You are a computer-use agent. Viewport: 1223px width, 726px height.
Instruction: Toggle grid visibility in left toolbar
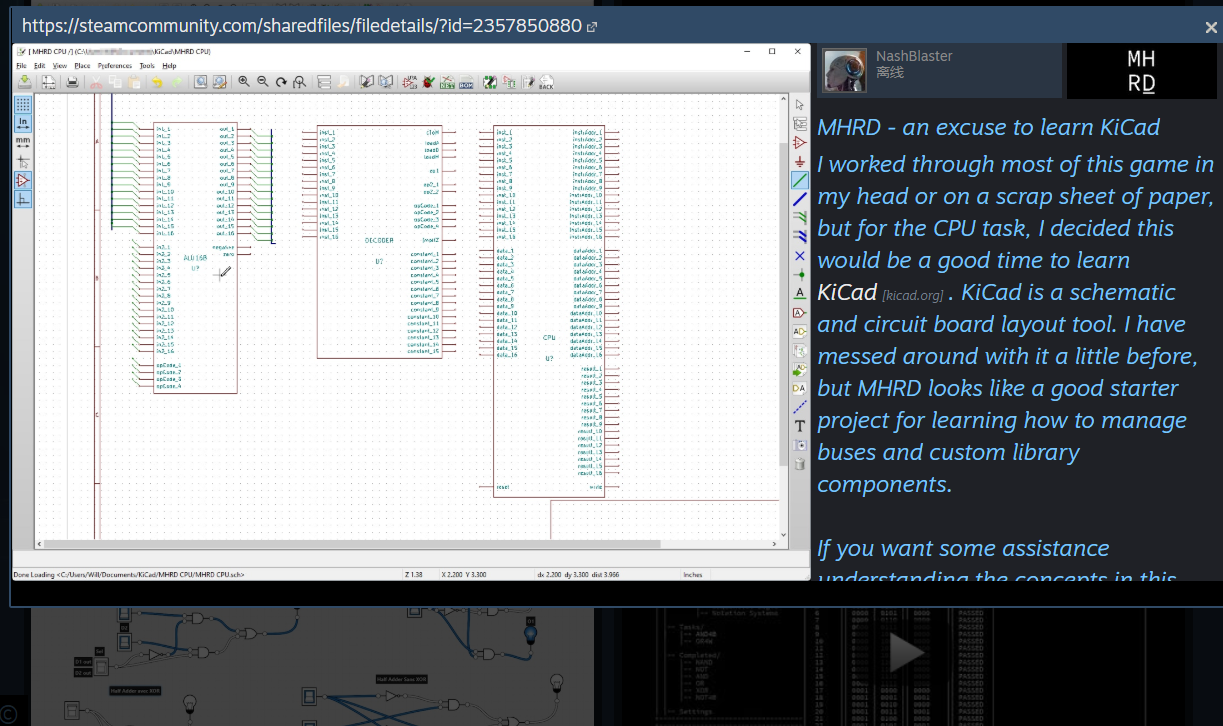click(x=22, y=103)
